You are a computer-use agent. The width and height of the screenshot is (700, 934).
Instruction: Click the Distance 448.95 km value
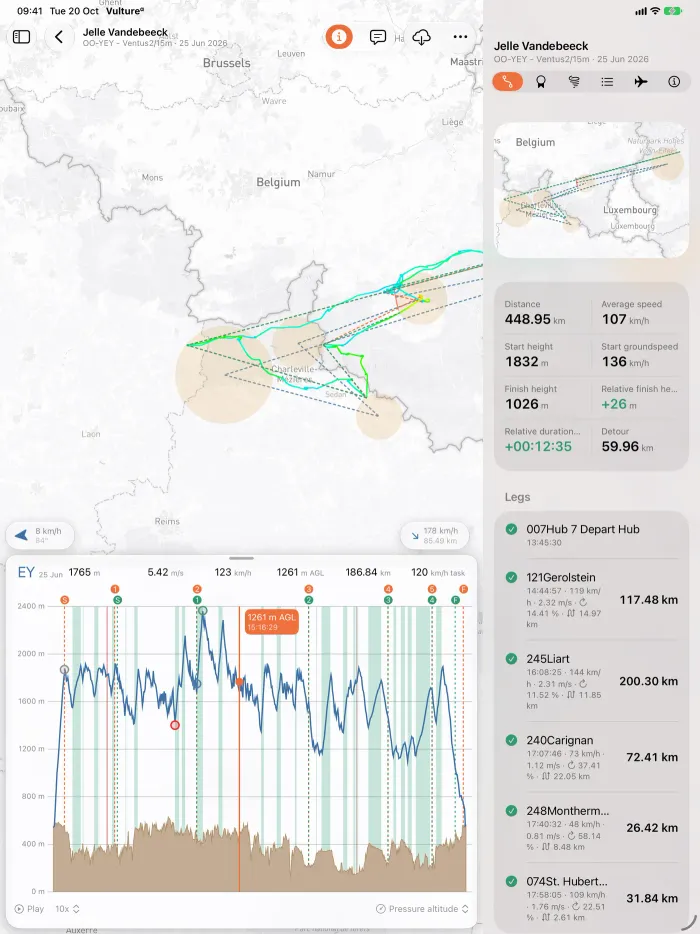534,319
